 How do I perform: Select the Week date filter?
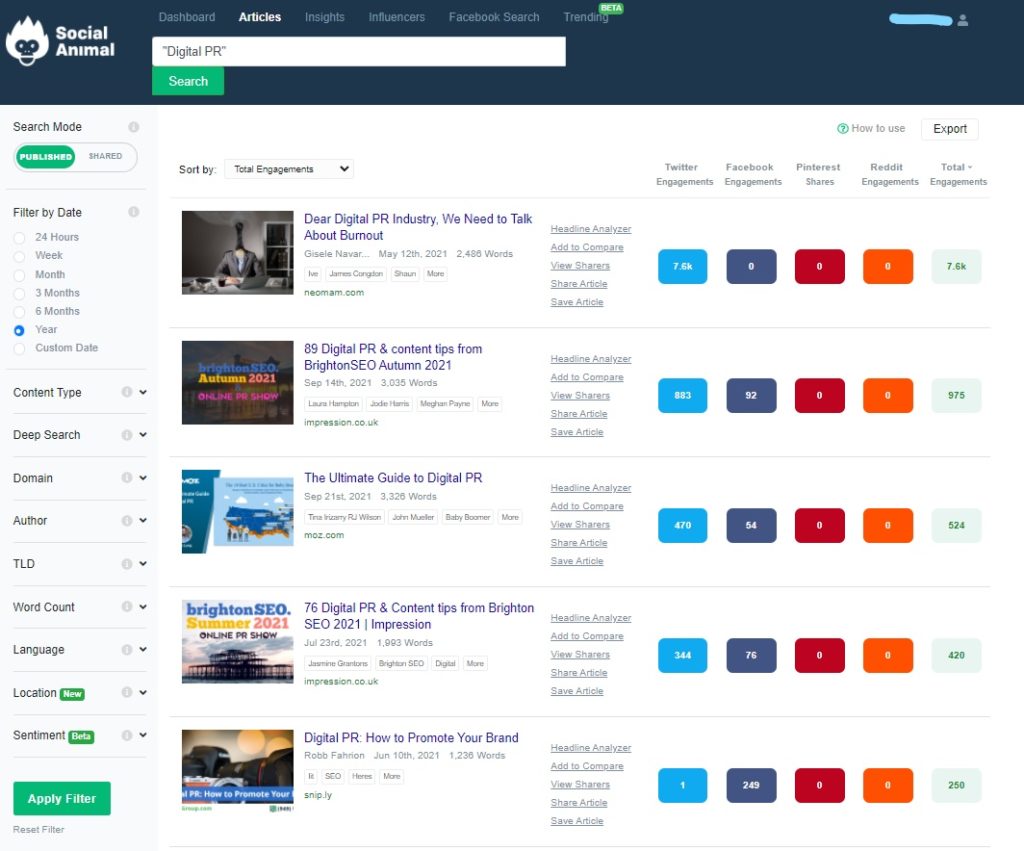[20, 256]
